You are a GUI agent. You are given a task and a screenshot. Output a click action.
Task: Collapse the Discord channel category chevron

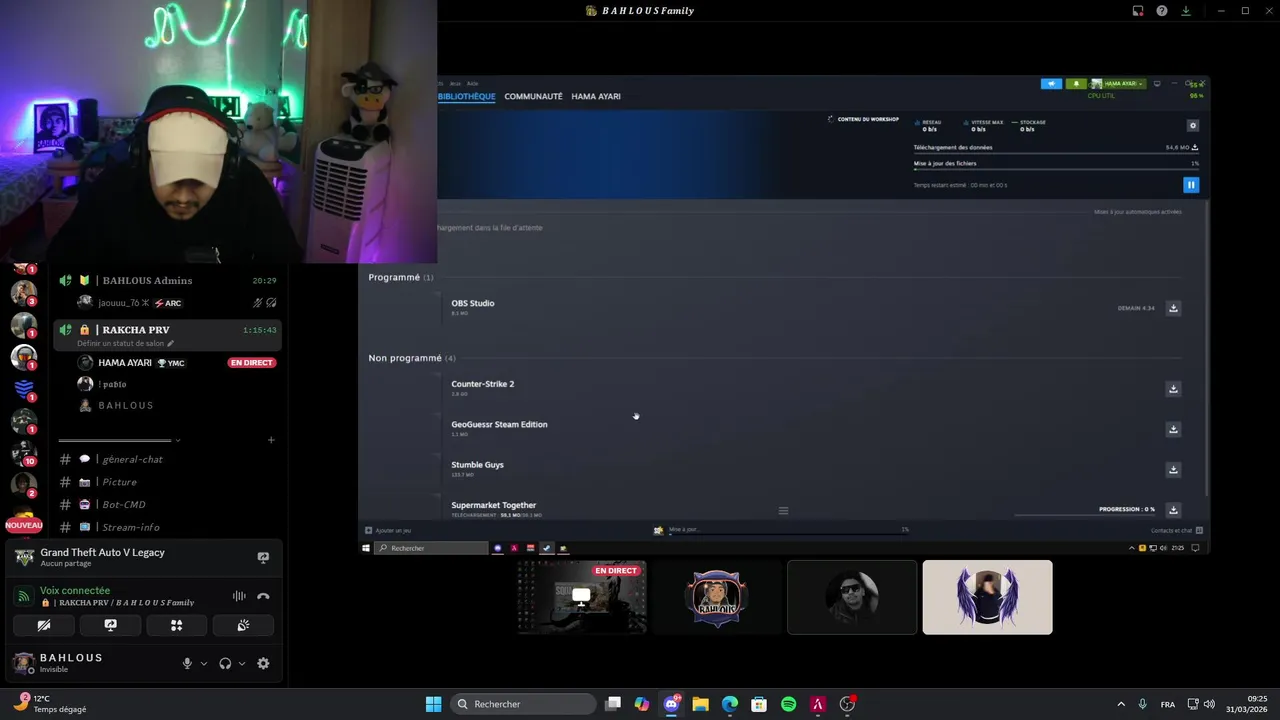(178, 440)
